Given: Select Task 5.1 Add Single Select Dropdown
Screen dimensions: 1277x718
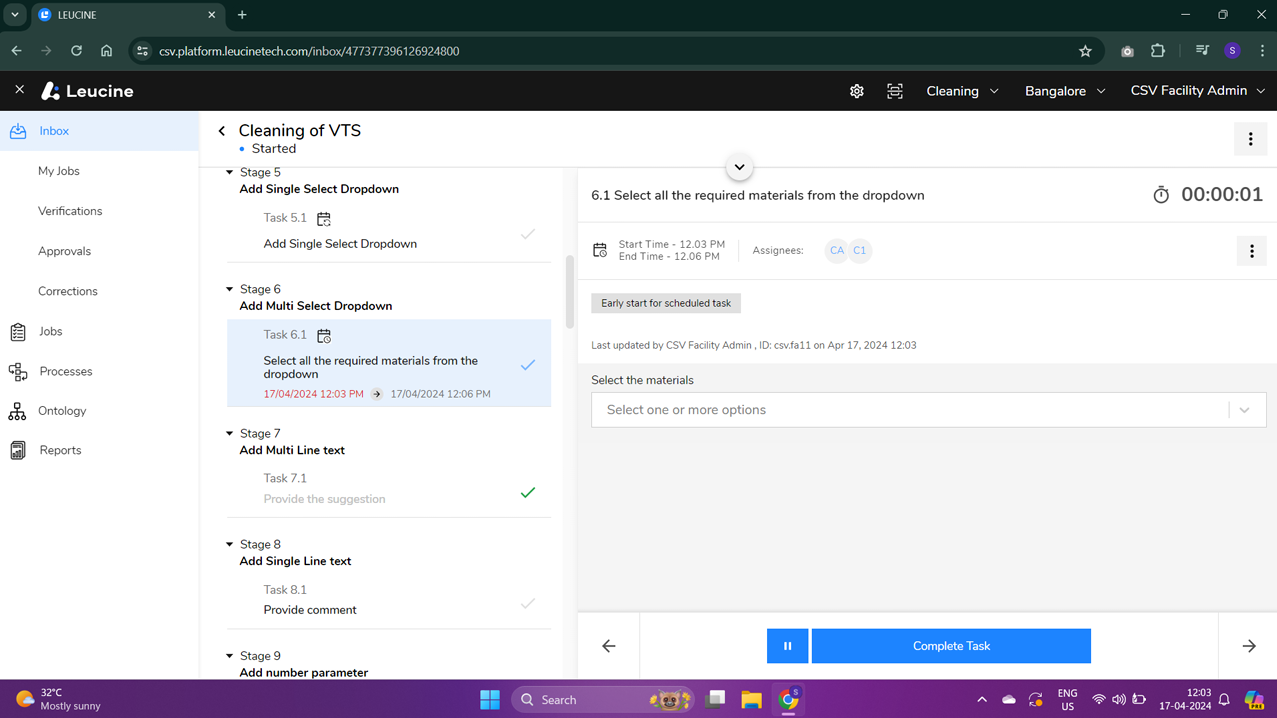Looking at the screenshot, I should click(389, 232).
